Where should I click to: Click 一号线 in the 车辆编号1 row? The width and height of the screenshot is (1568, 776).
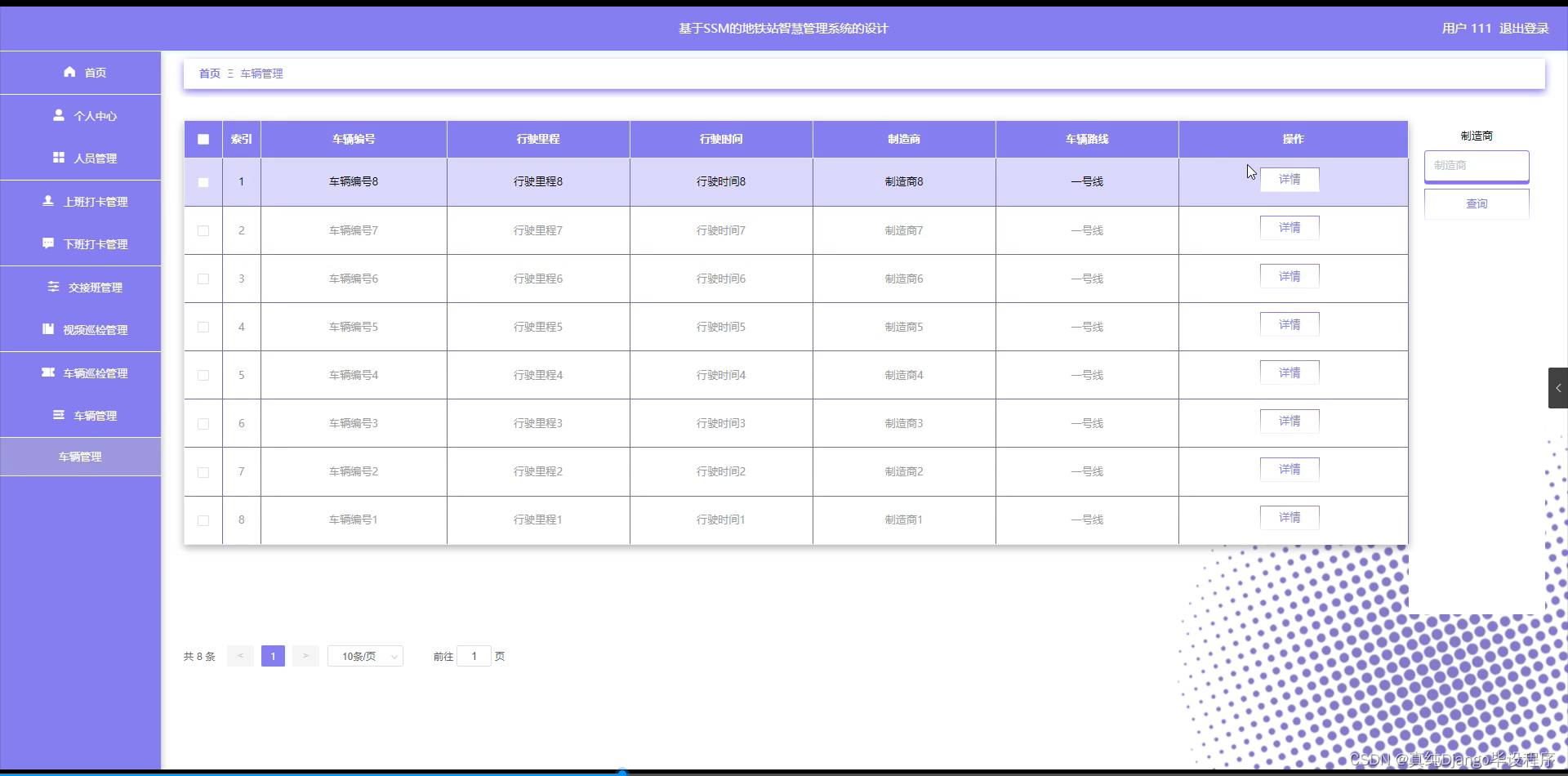click(x=1087, y=520)
